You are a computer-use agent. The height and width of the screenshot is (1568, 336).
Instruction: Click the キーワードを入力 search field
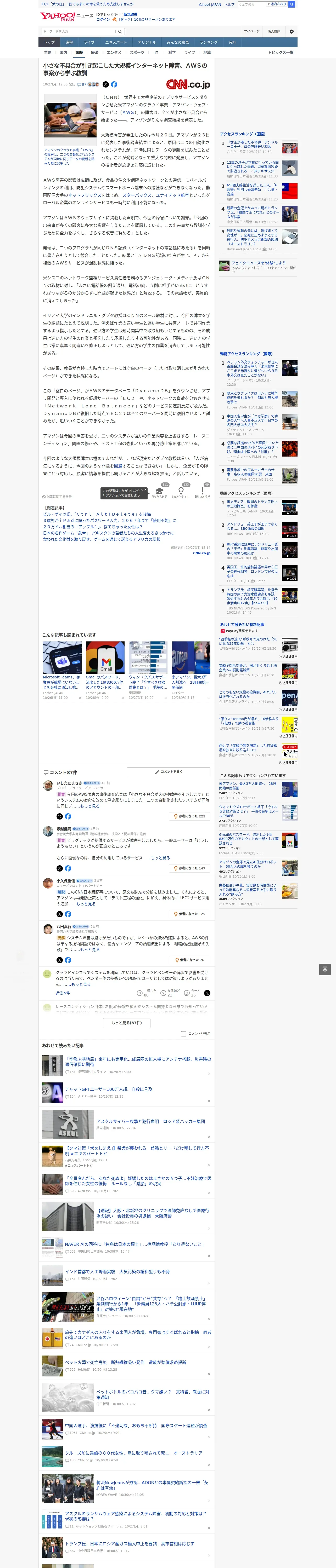(x=79, y=31)
